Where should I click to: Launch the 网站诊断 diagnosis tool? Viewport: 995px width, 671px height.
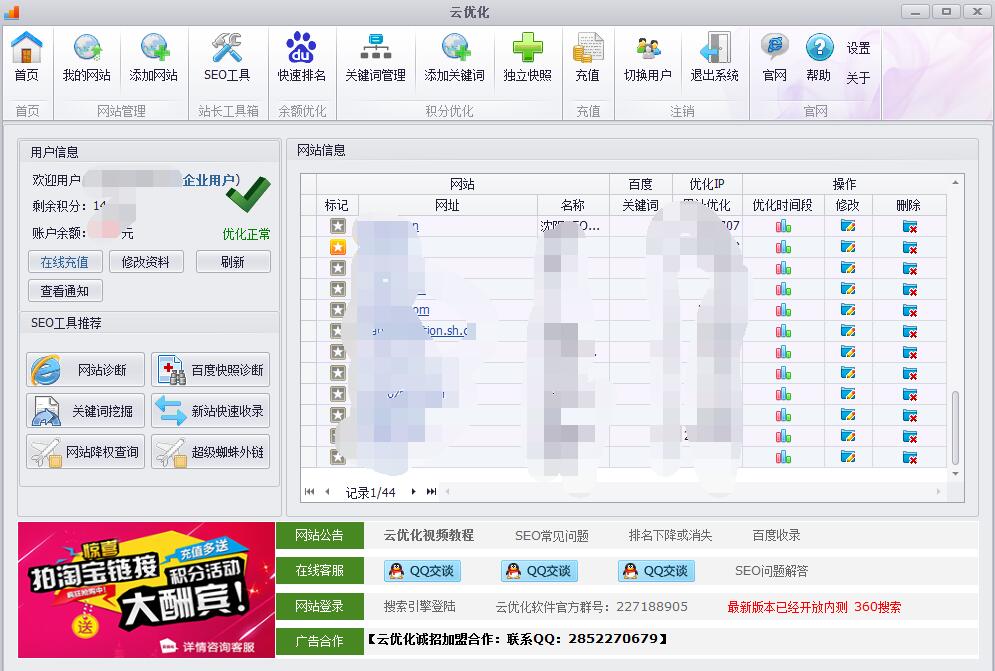tap(84, 368)
